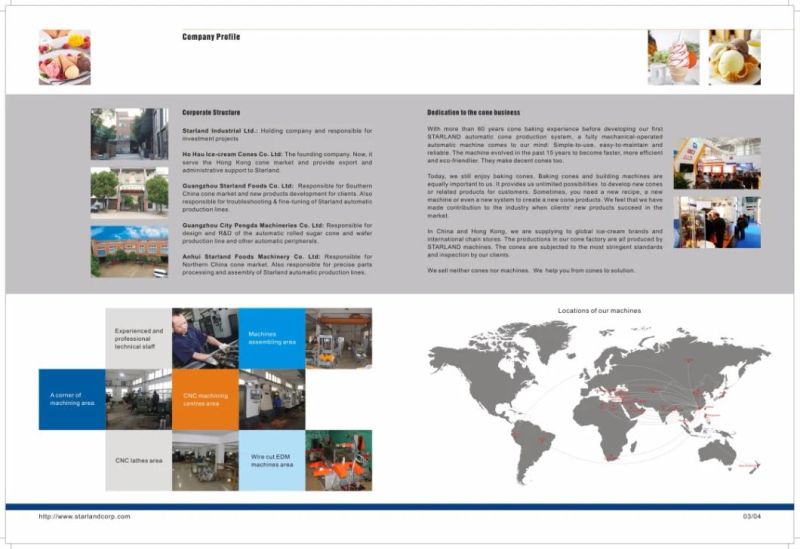Click the 03/04 page number
Image resolution: width=800 pixels, height=549 pixels.
coord(752,516)
